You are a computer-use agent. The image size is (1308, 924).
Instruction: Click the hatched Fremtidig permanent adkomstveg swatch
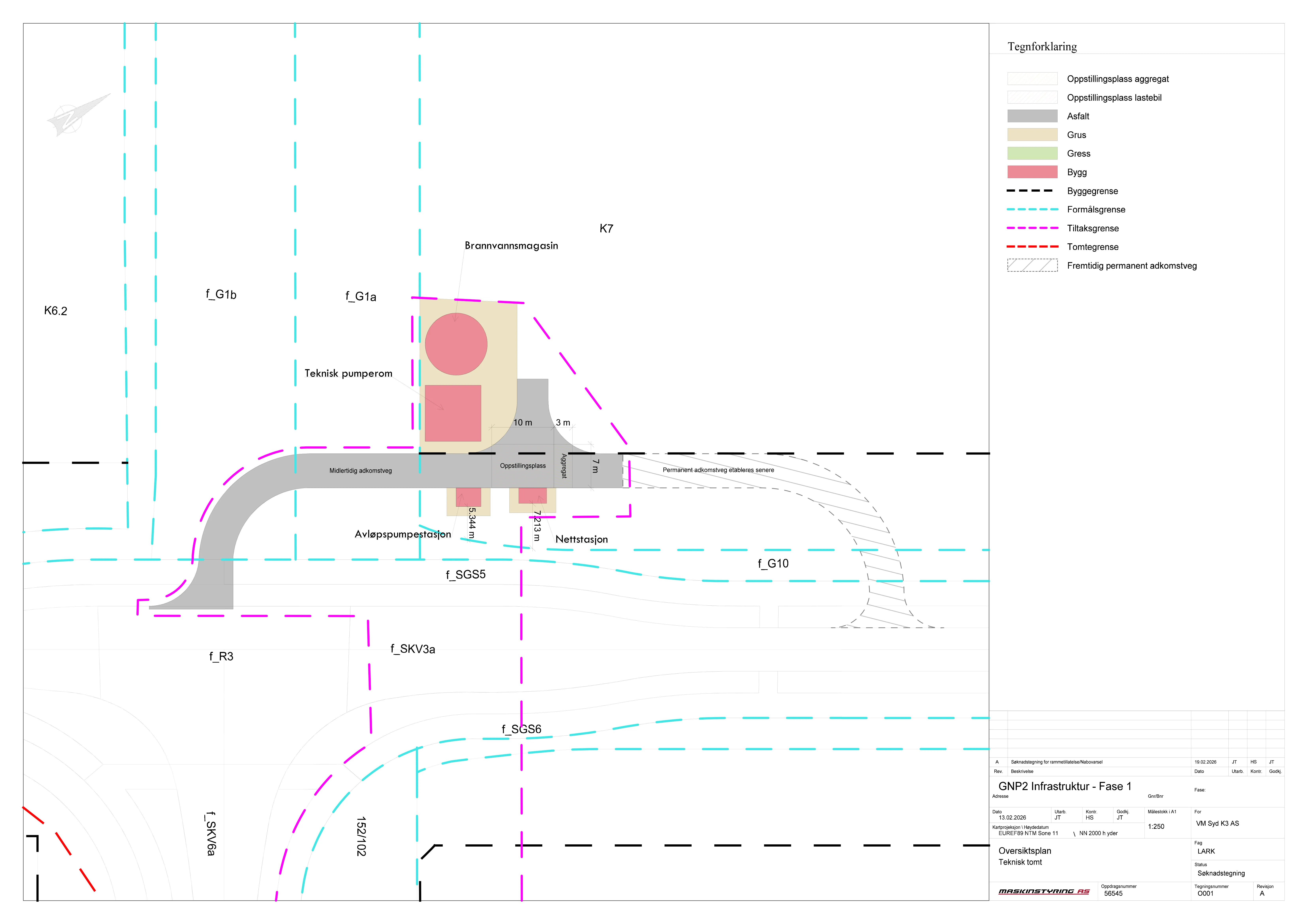(1032, 265)
